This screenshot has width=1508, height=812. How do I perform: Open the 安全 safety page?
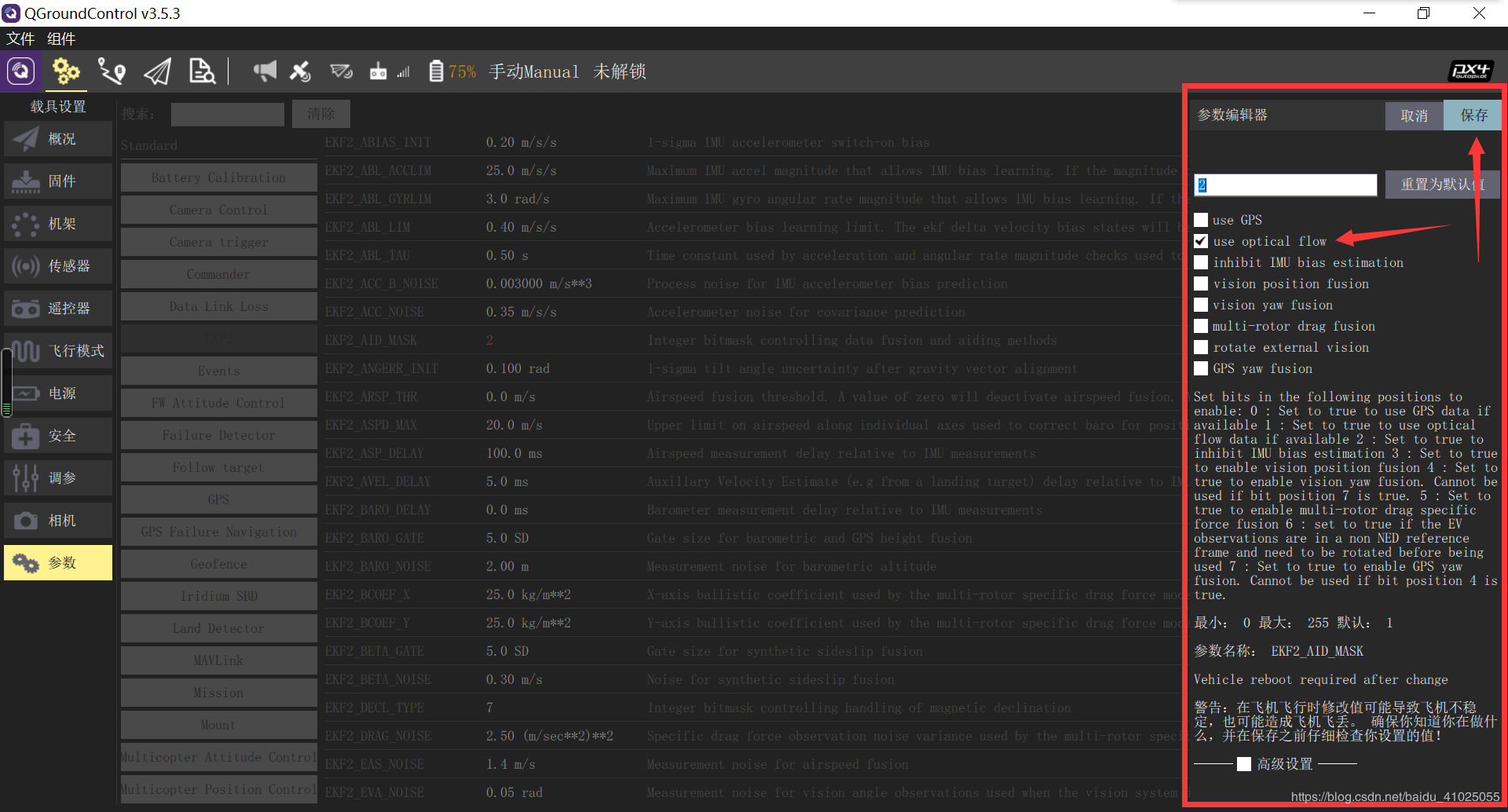coord(58,436)
